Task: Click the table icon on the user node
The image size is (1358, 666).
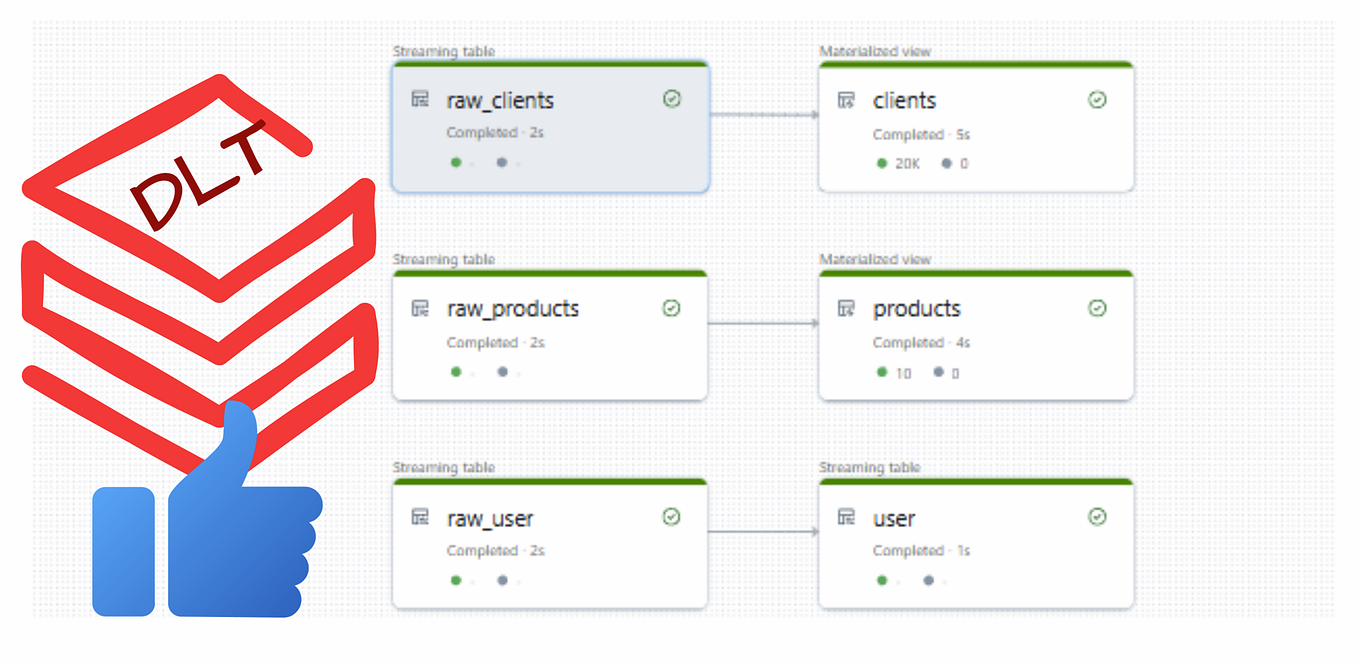Action: (x=846, y=518)
